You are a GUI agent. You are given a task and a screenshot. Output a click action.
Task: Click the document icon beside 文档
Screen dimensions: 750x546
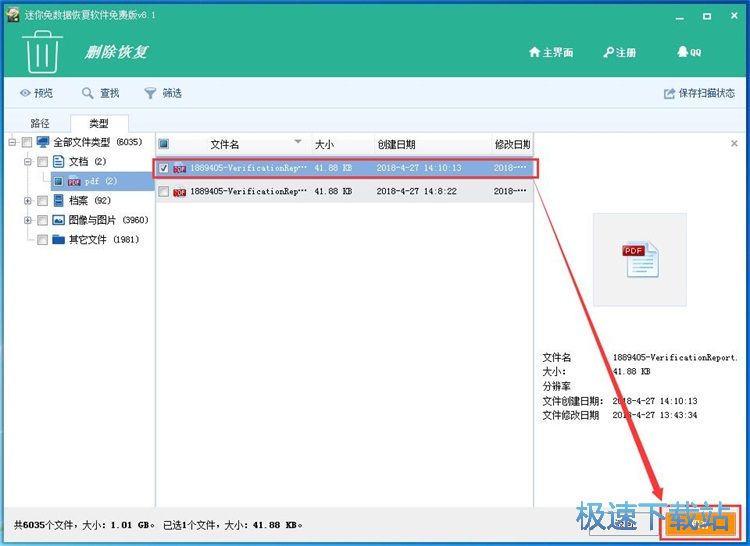[x=58, y=161]
